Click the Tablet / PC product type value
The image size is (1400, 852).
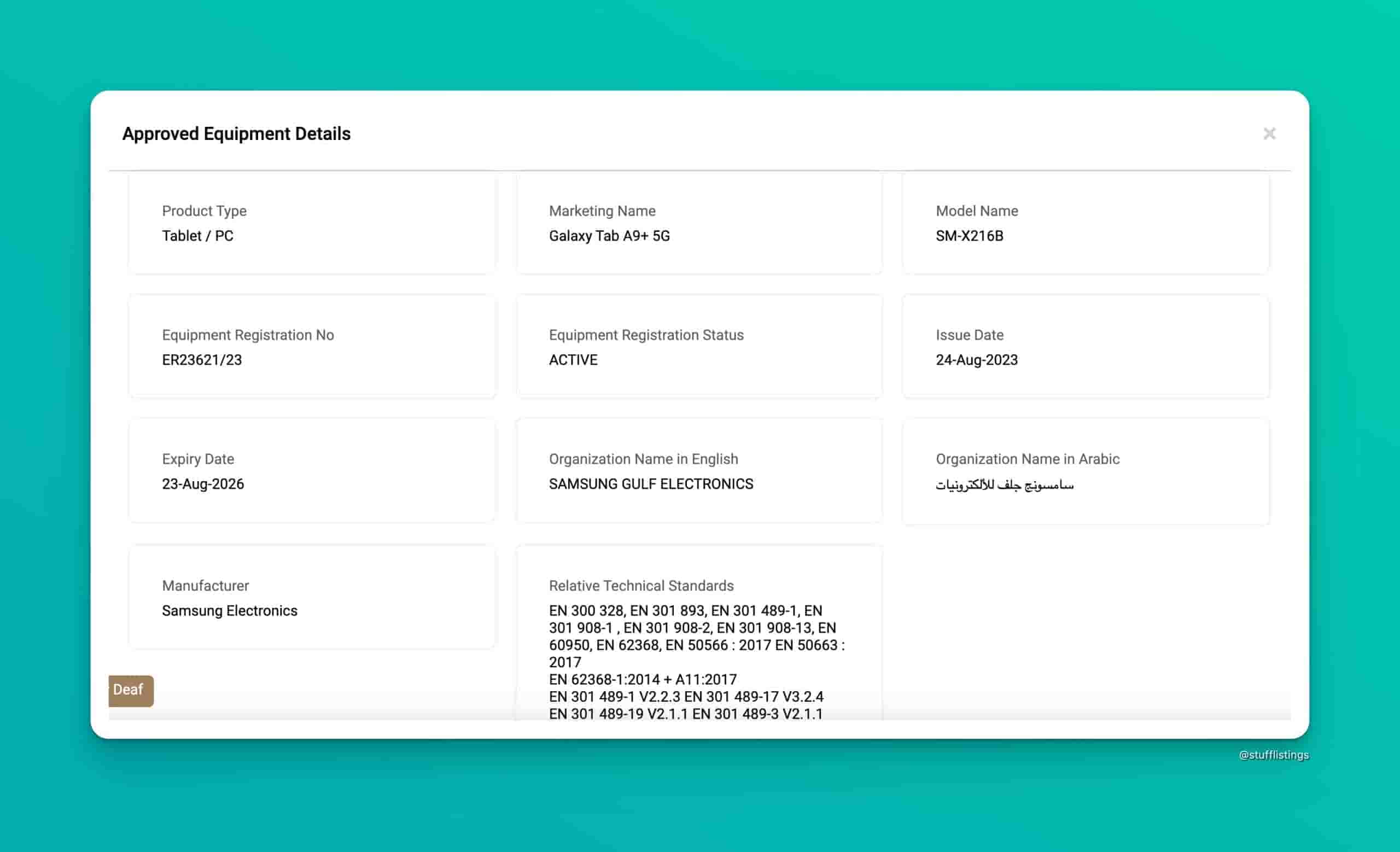click(x=197, y=236)
